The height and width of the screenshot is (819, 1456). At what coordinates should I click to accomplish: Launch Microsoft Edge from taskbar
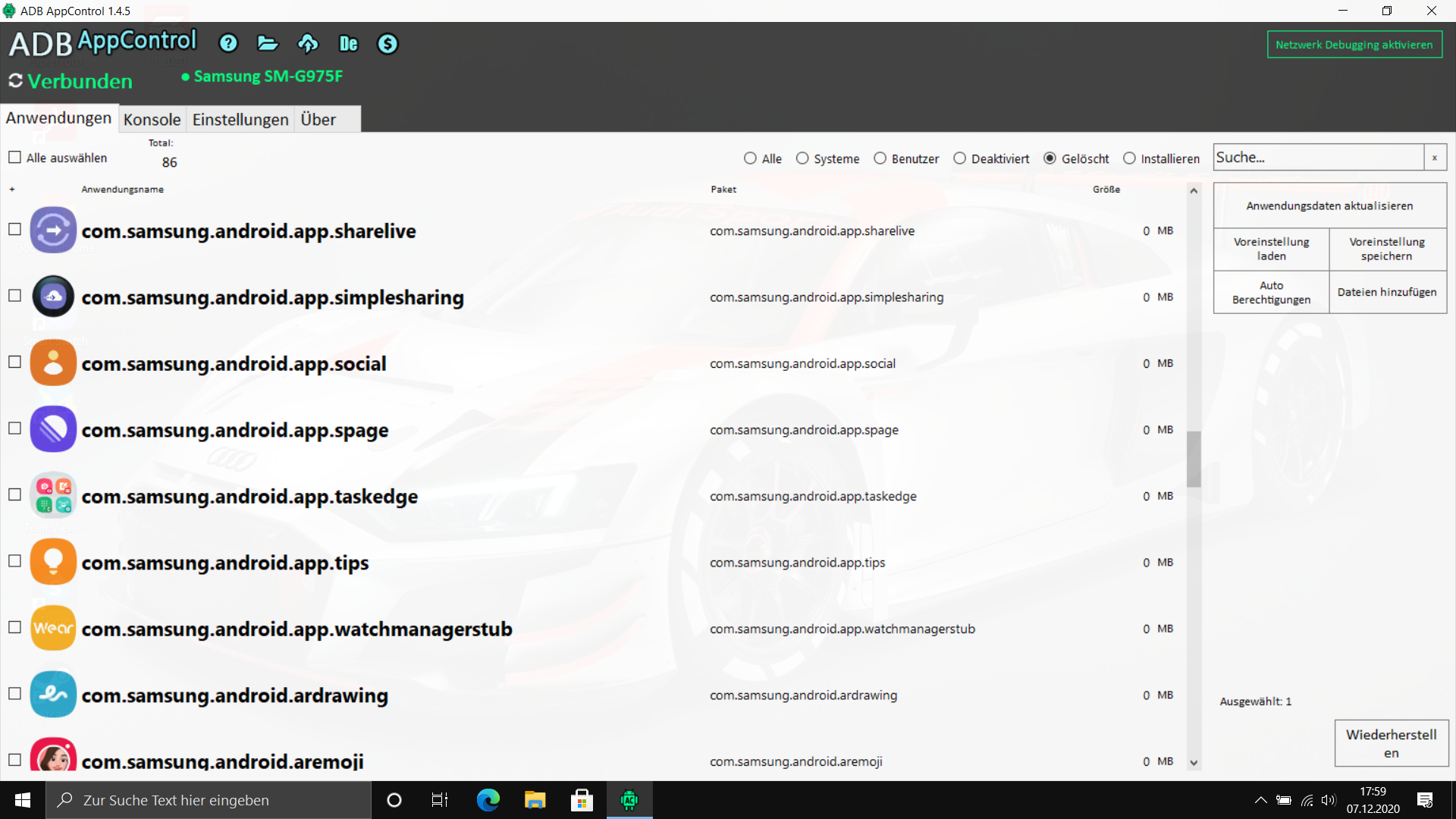tap(488, 800)
